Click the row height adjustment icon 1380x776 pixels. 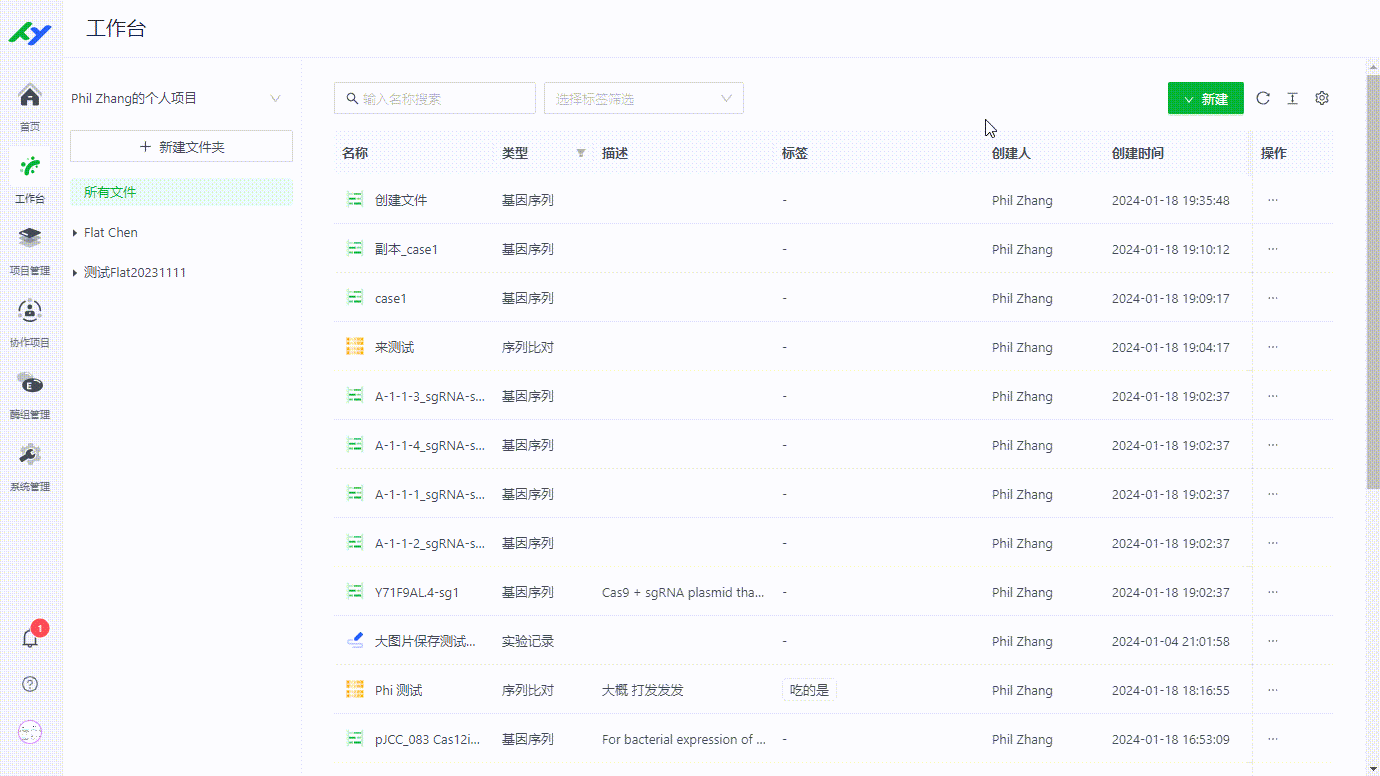pos(1292,98)
